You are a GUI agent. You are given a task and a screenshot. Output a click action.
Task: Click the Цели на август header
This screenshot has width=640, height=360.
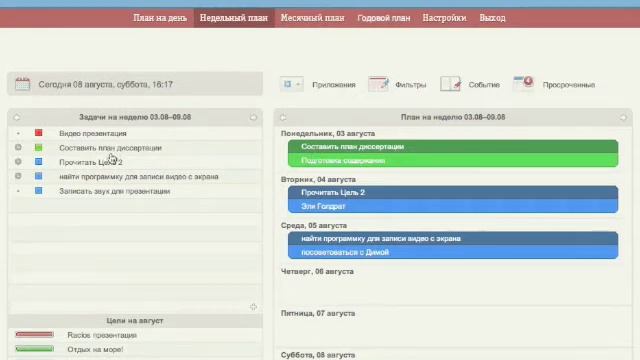135,321
